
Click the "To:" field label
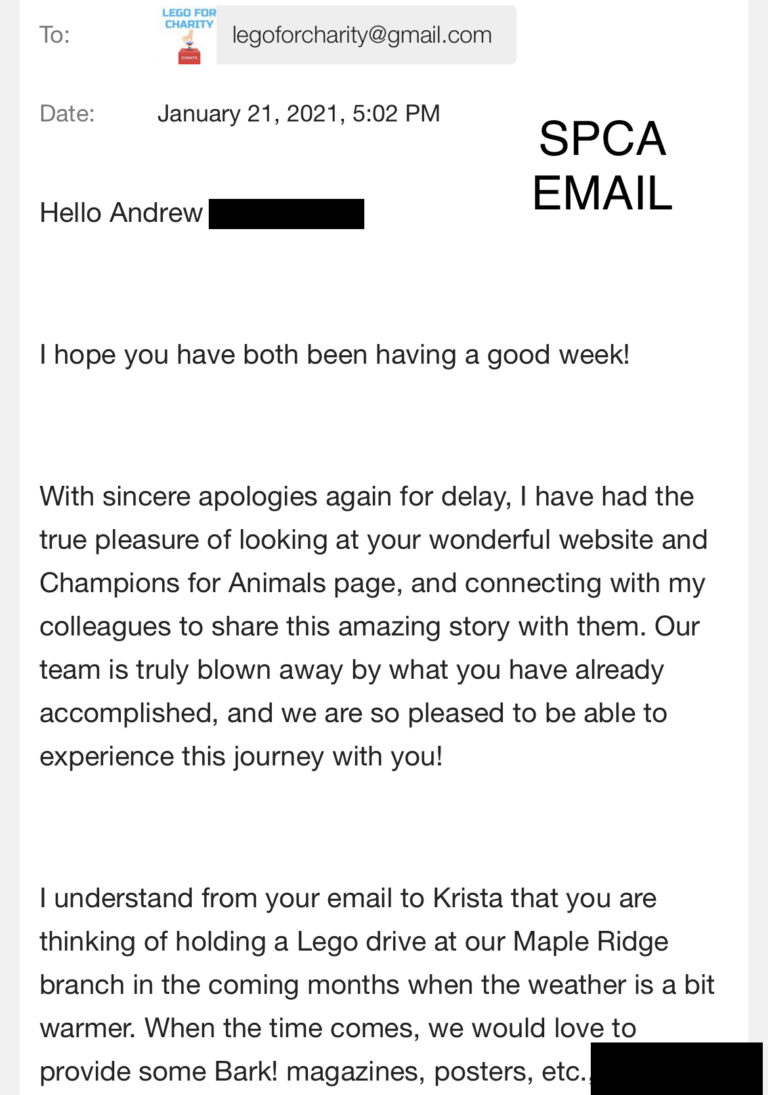(x=54, y=35)
